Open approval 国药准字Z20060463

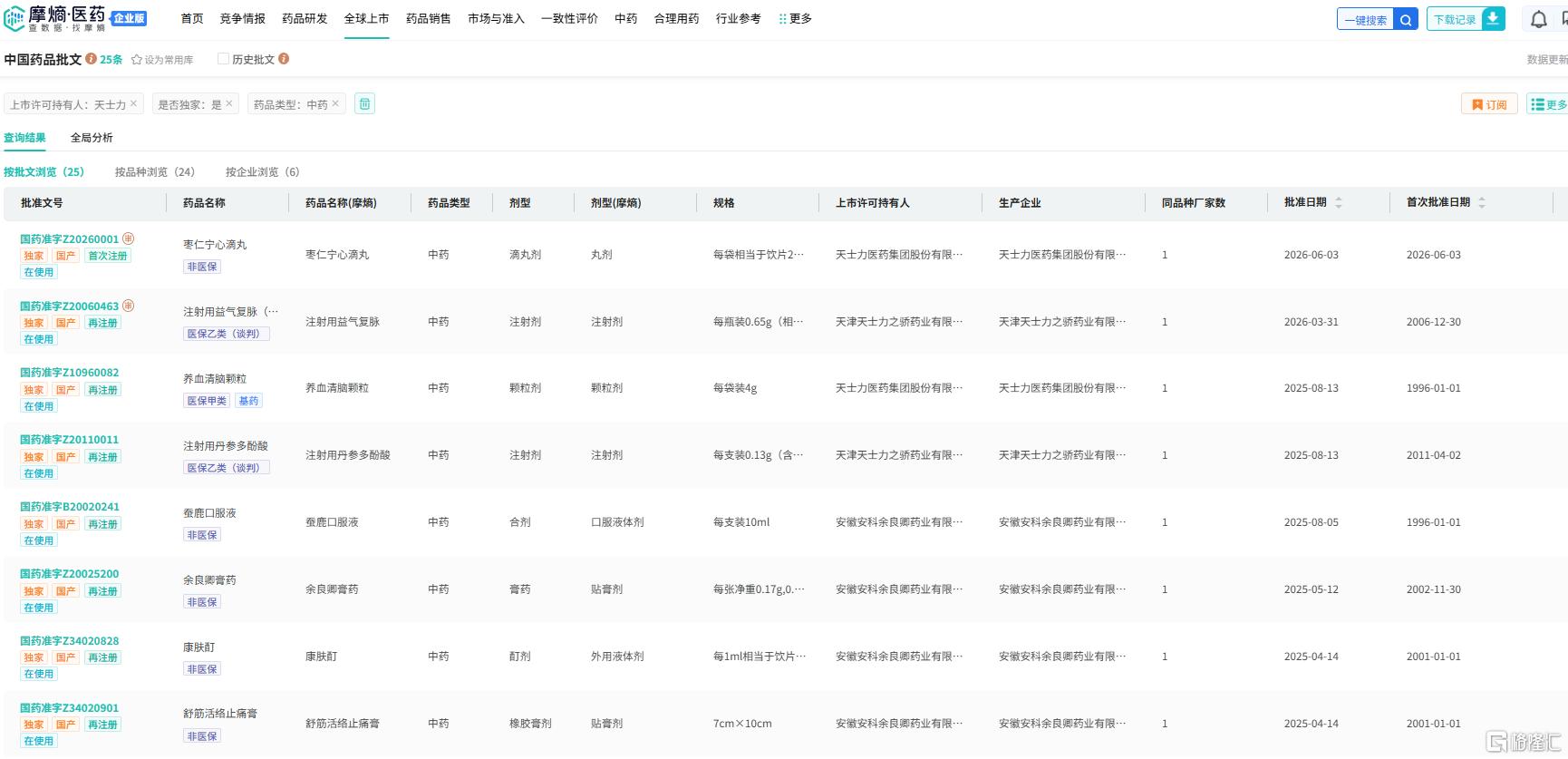pos(70,307)
